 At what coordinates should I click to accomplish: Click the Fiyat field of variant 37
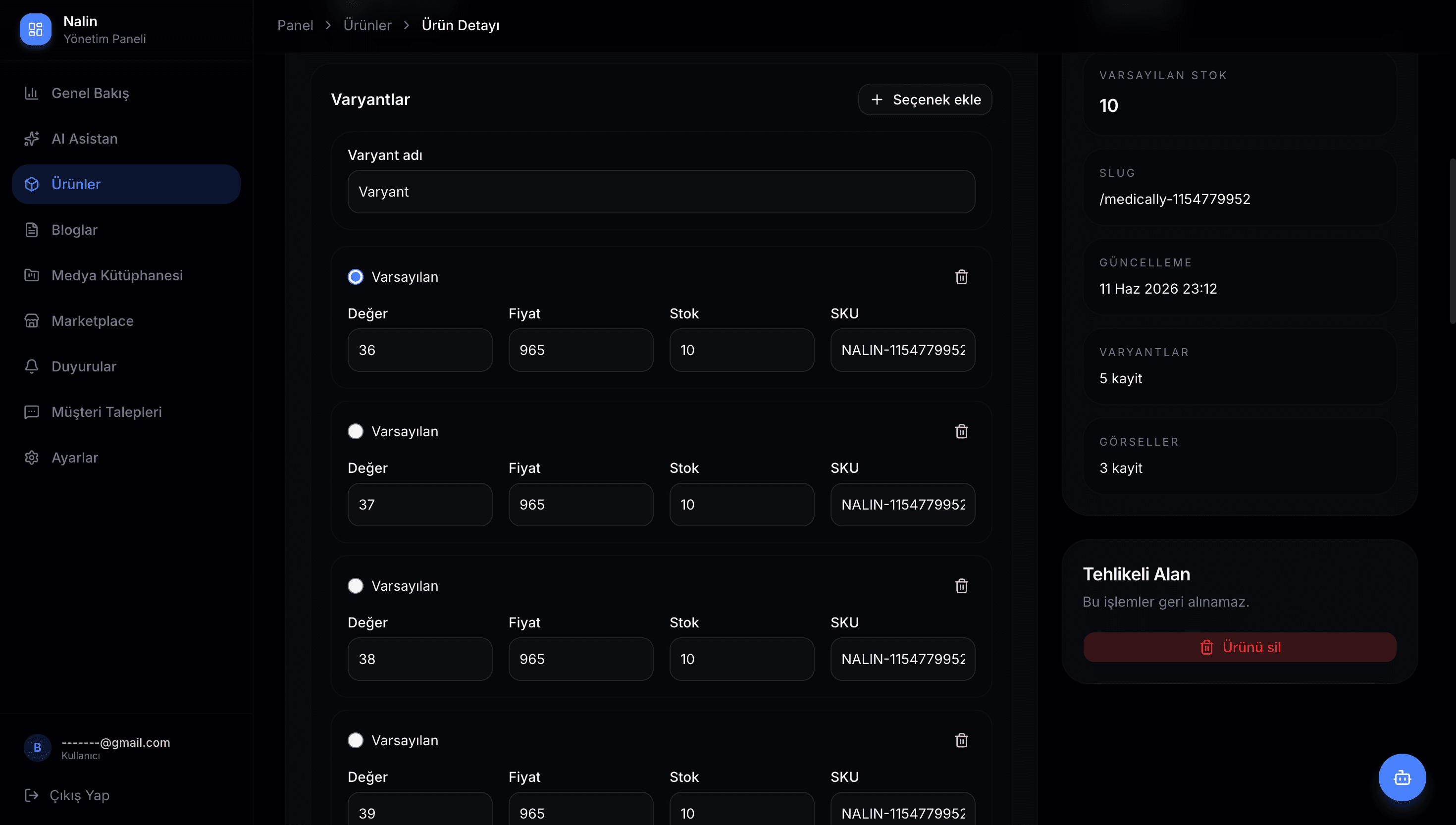click(x=581, y=504)
